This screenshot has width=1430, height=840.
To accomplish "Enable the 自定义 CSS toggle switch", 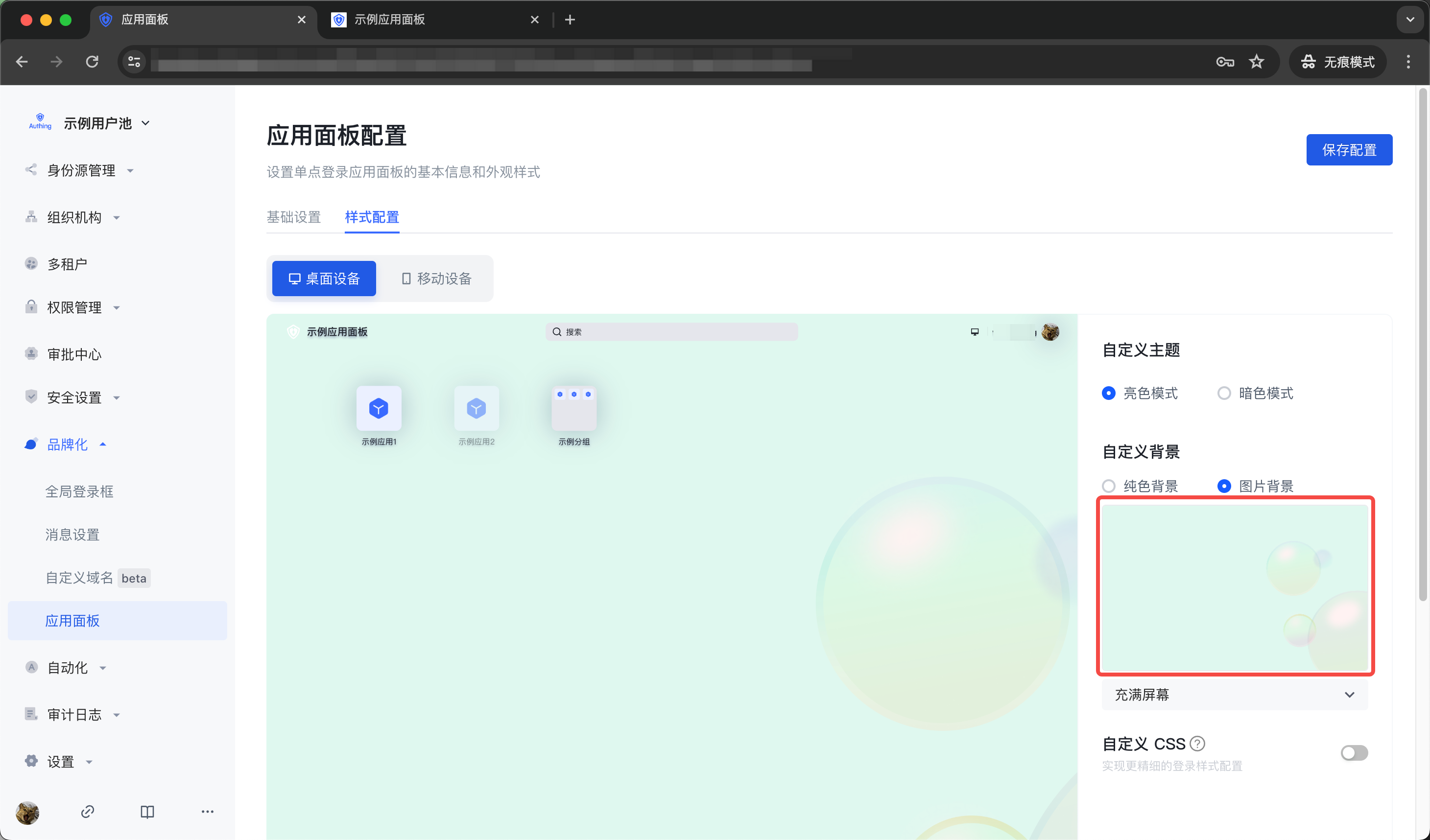I will [1354, 753].
